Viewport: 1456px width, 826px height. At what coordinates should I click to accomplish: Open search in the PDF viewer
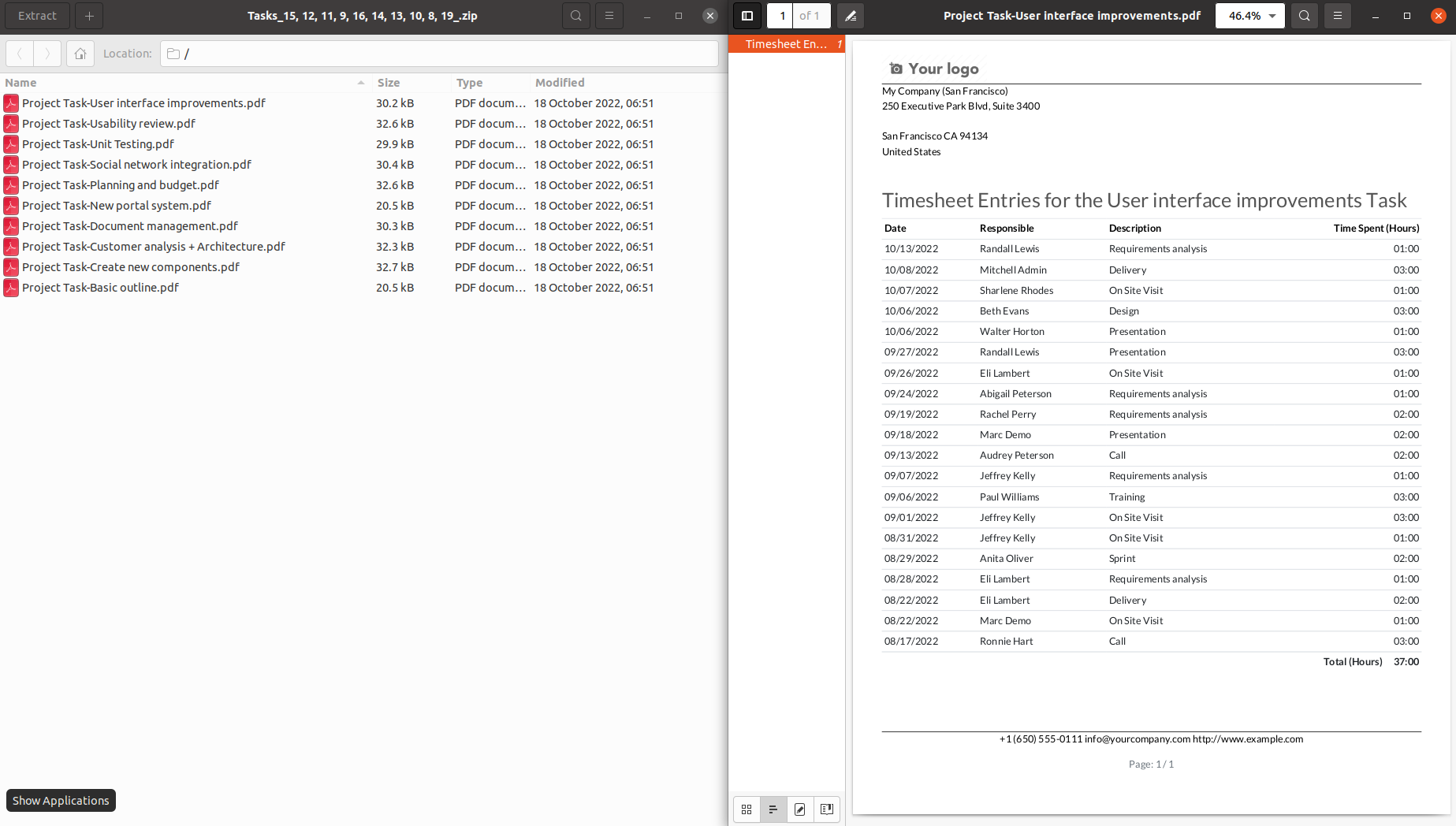pos(1305,16)
